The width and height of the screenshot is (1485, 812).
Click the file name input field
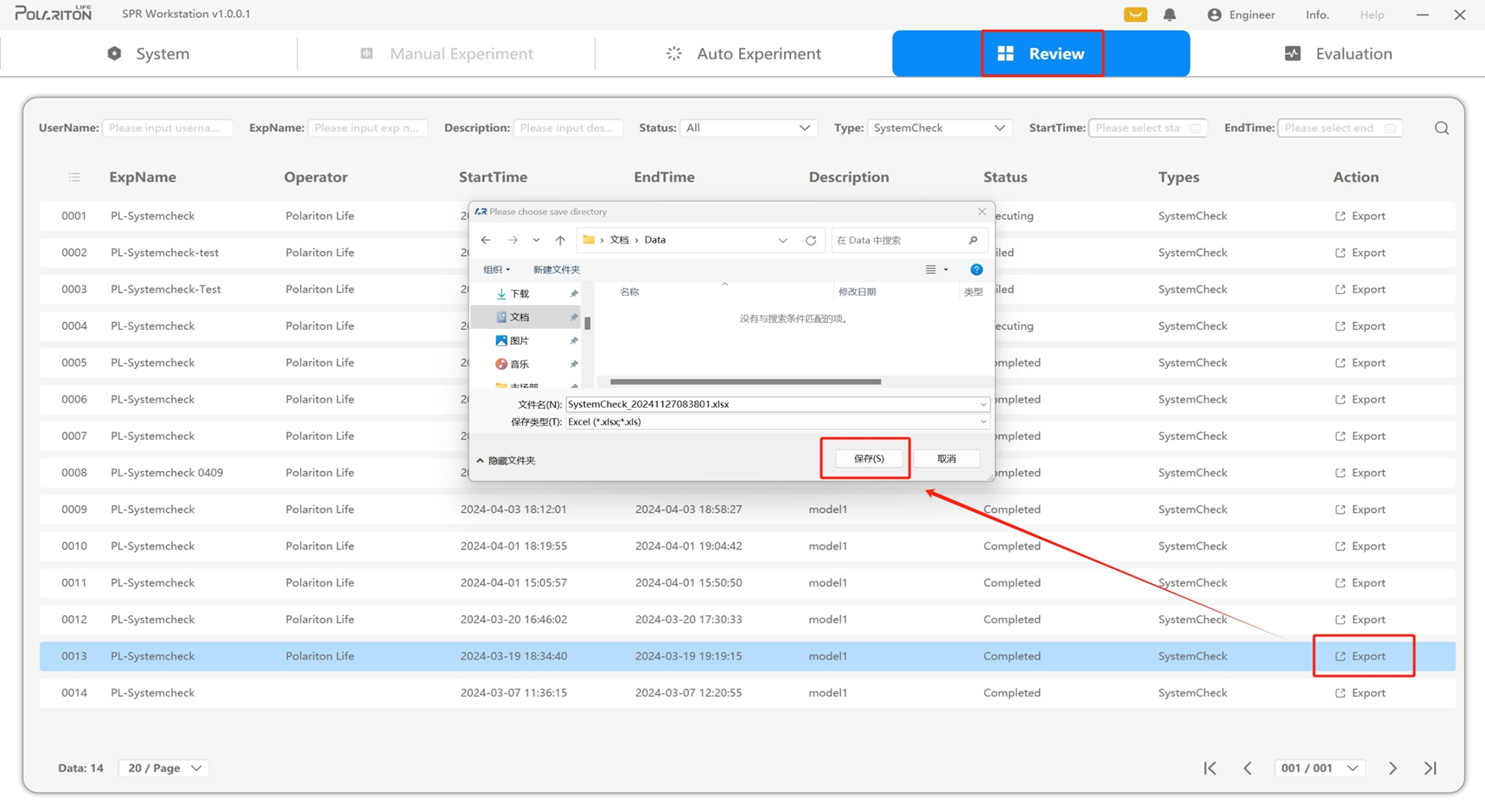771,404
